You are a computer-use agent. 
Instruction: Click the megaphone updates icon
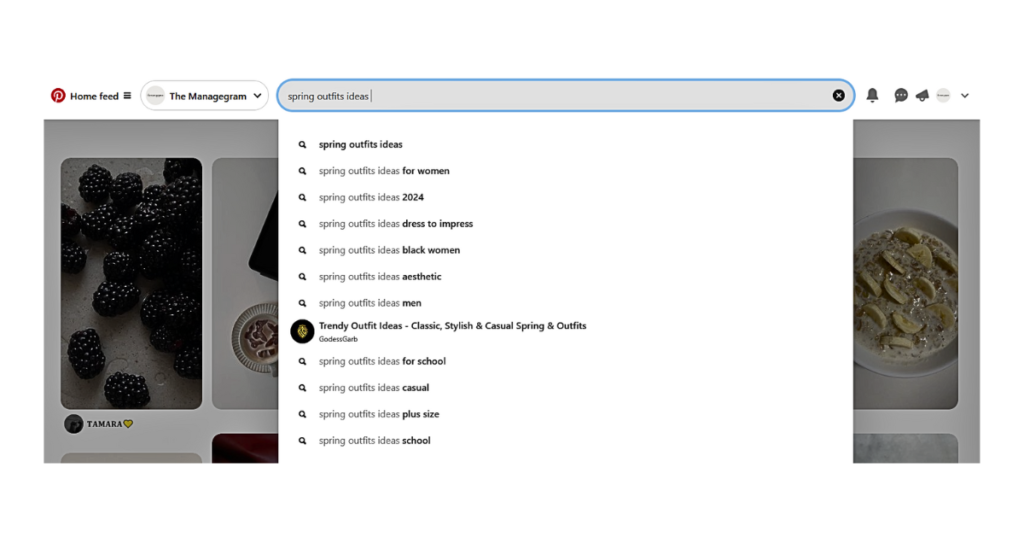(x=922, y=96)
